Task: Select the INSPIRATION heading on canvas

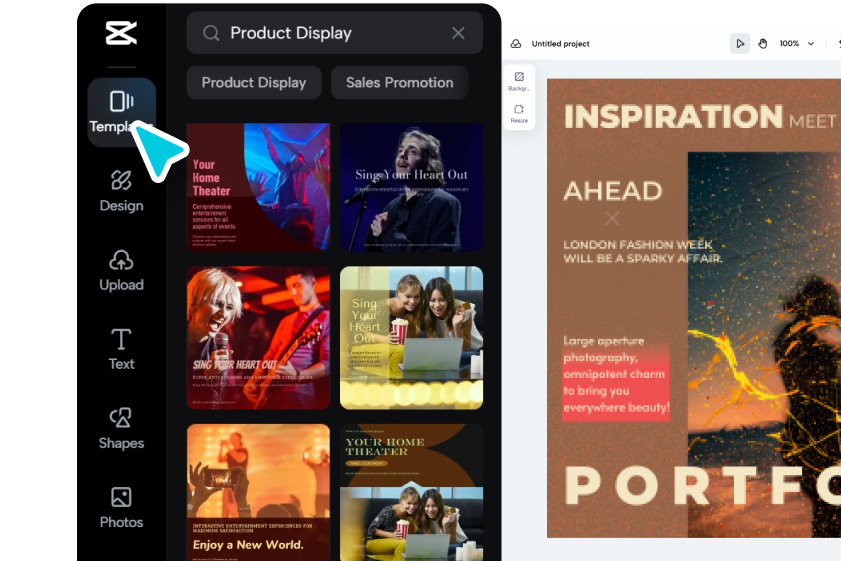Action: 673,116
